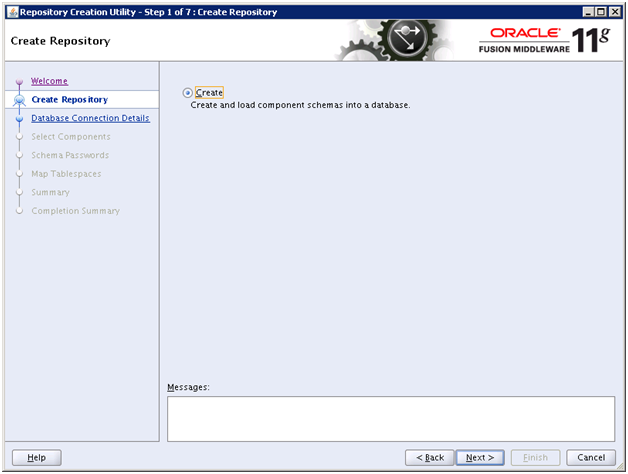
Task: Click the 'Messages:' label
Action: click(188, 387)
